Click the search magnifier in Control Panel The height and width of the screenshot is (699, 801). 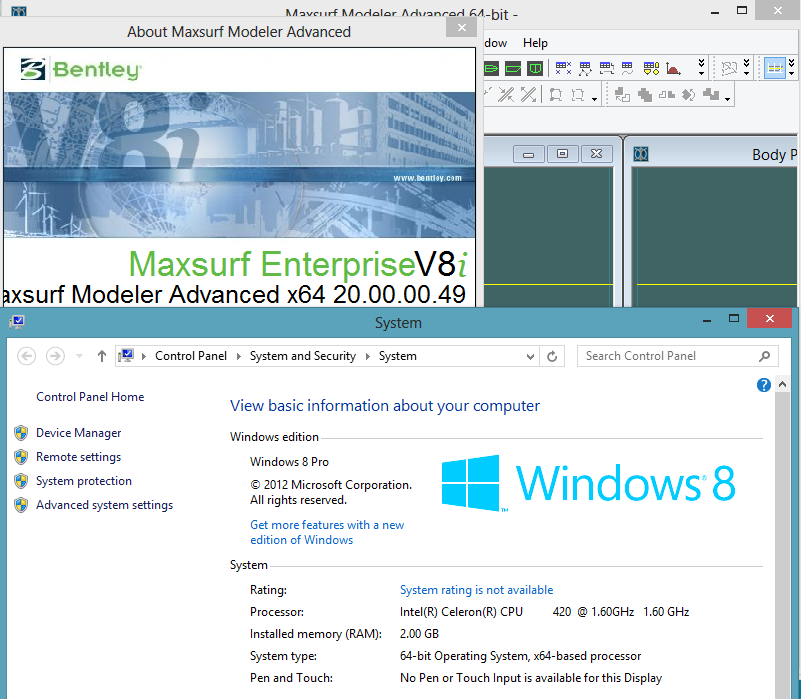tap(764, 356)
